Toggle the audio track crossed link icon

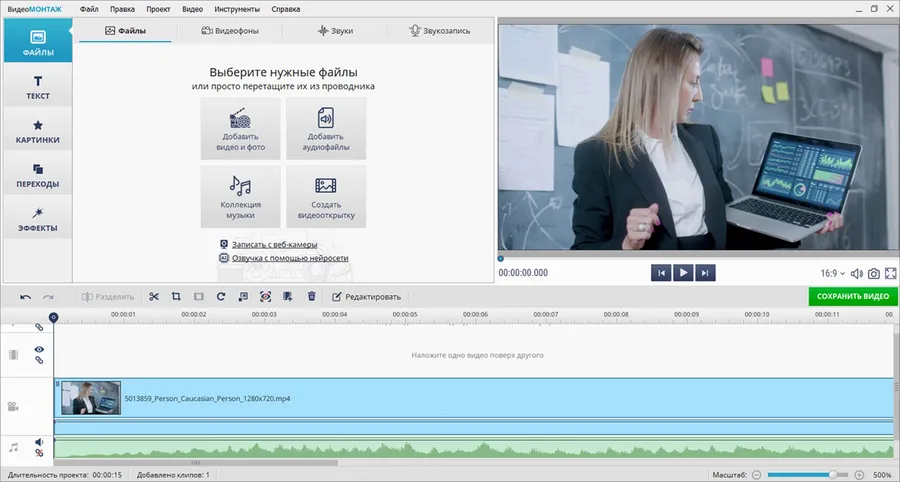(x=39, y=453)
